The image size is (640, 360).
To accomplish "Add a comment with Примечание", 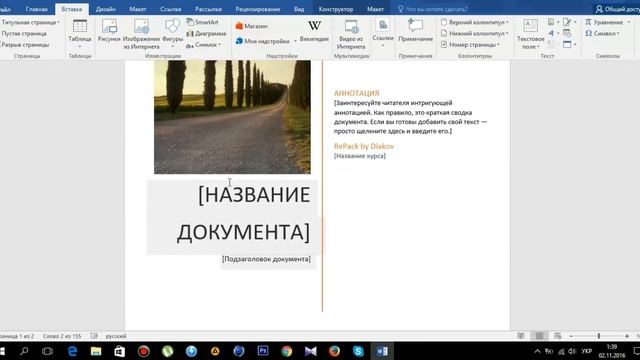I will click(416, 31).
